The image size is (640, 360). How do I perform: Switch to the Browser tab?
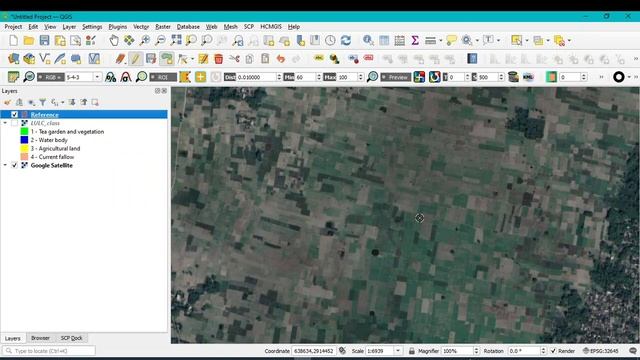click(x=40, y=338)
